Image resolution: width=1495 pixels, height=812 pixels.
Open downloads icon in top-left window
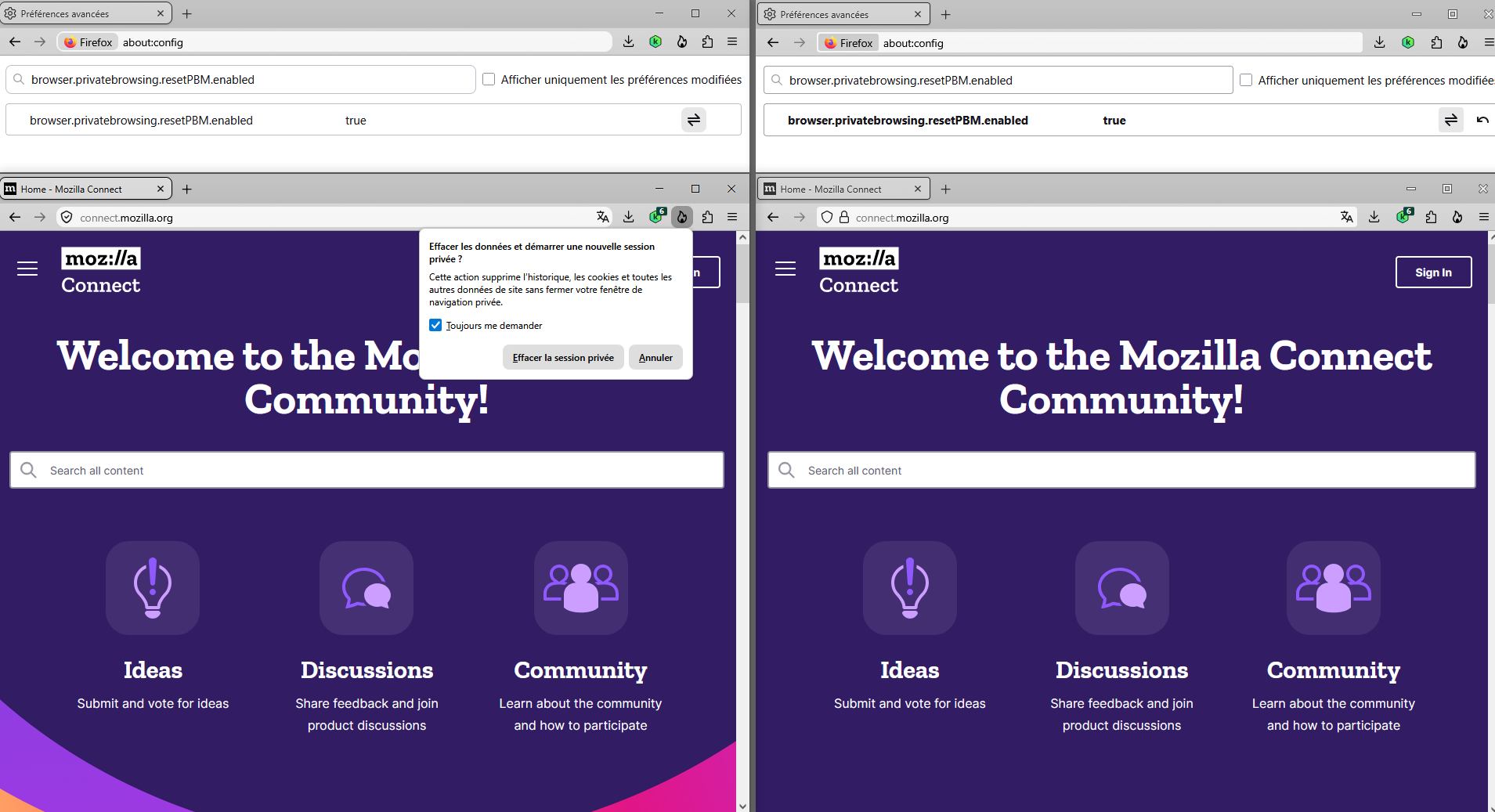coord(628,42)
